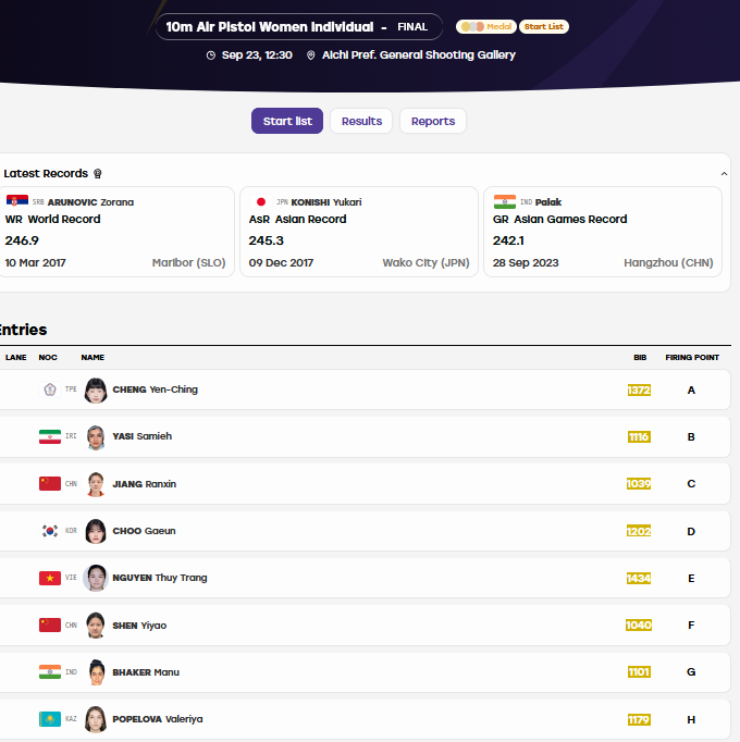Click the 246.9 world record score
This screenshot has height=742, width=740.
(x=22, y=240)
